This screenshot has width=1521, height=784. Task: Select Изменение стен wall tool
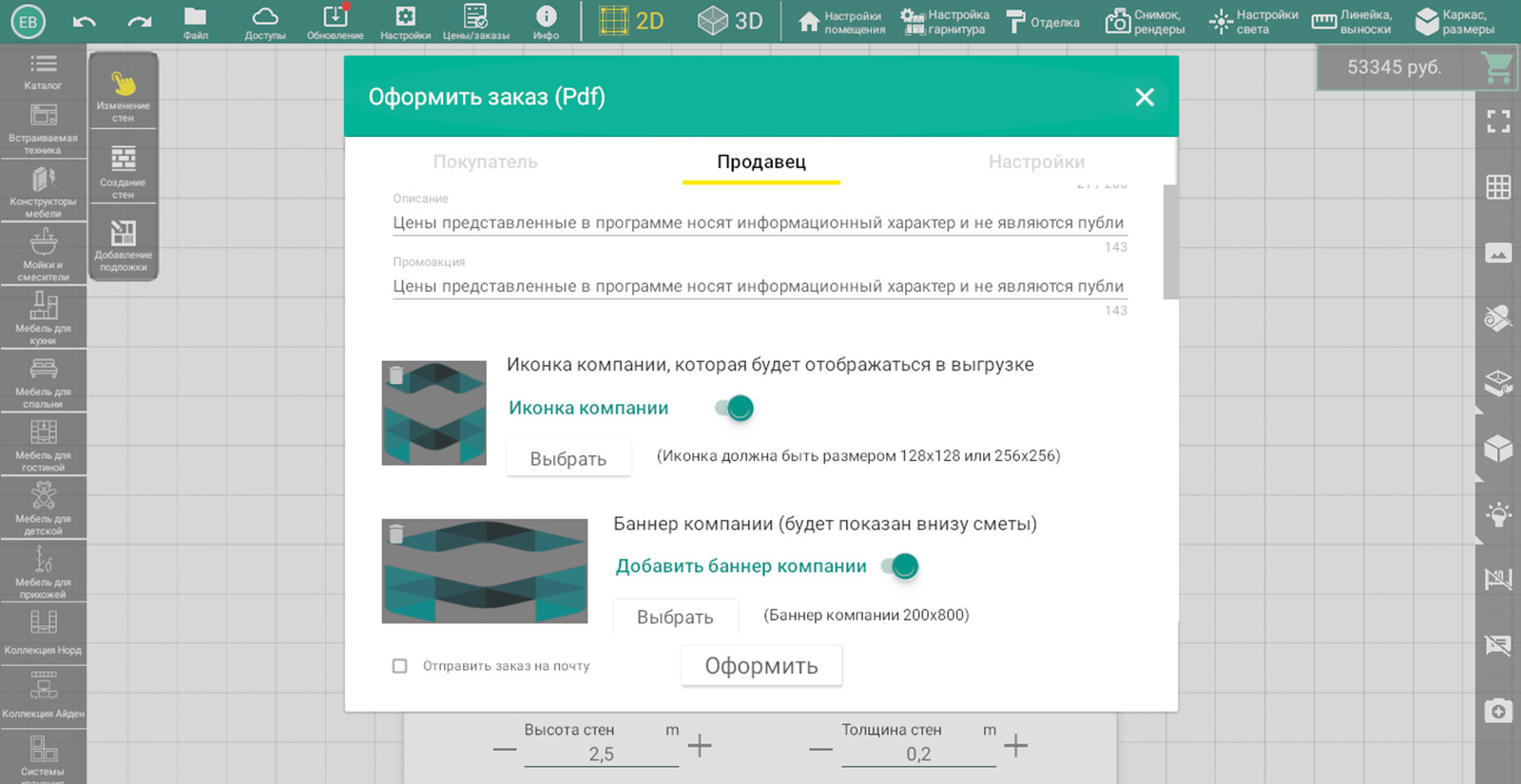coord(123,93)
